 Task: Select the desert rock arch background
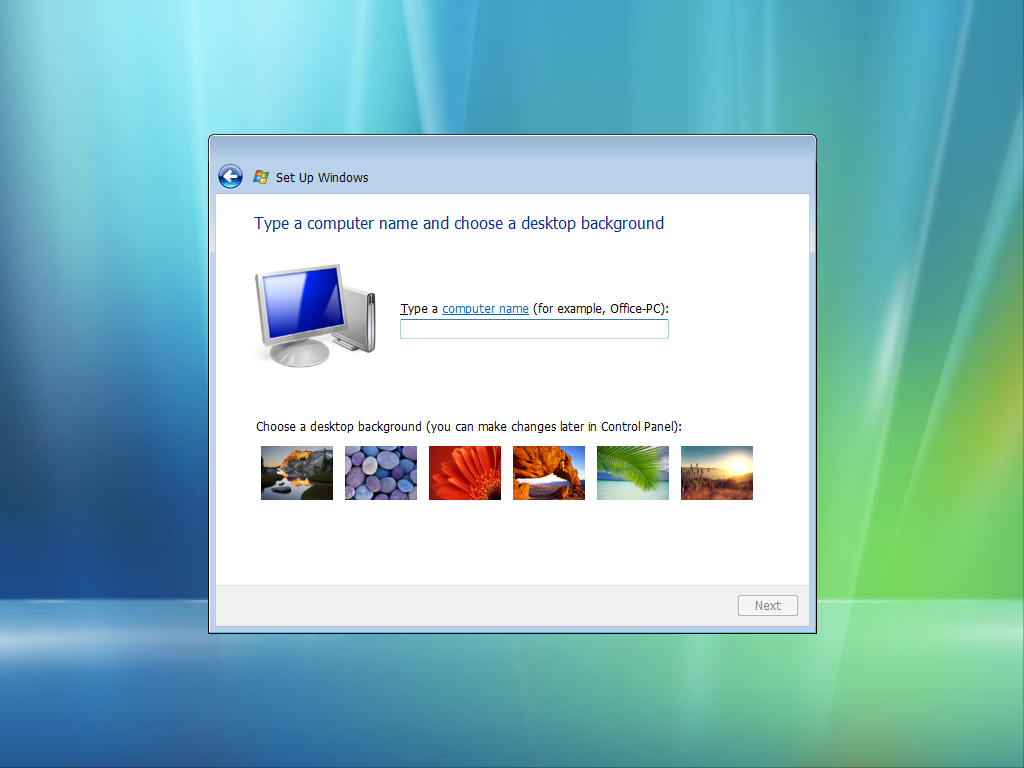[x=549, y=473]
